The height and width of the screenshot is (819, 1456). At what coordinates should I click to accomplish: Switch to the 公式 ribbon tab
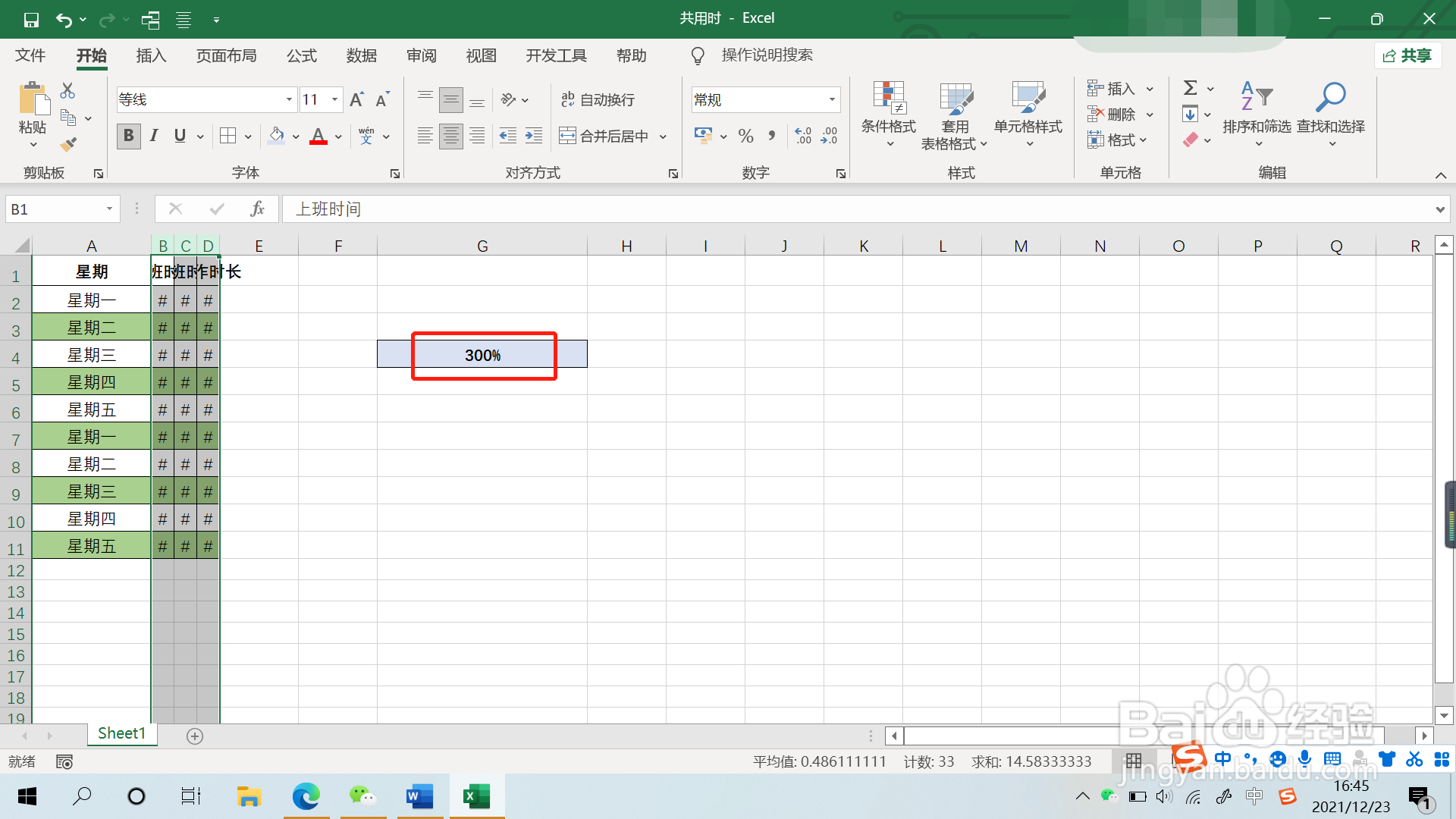click(x=301, y=55)
